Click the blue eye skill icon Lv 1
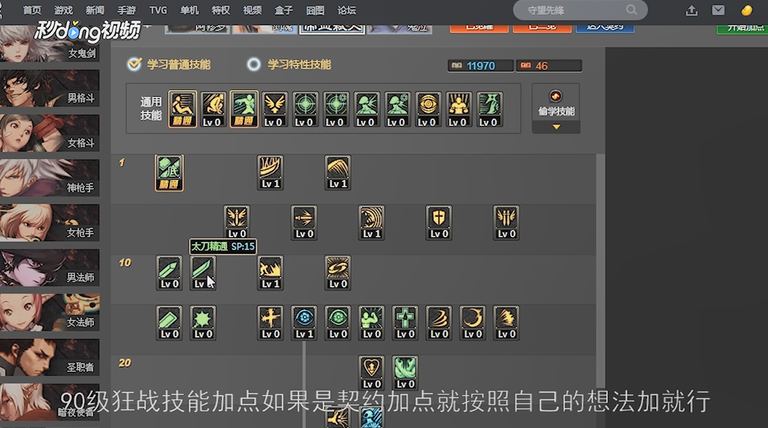The image size is (768, 428). [304, 323]
